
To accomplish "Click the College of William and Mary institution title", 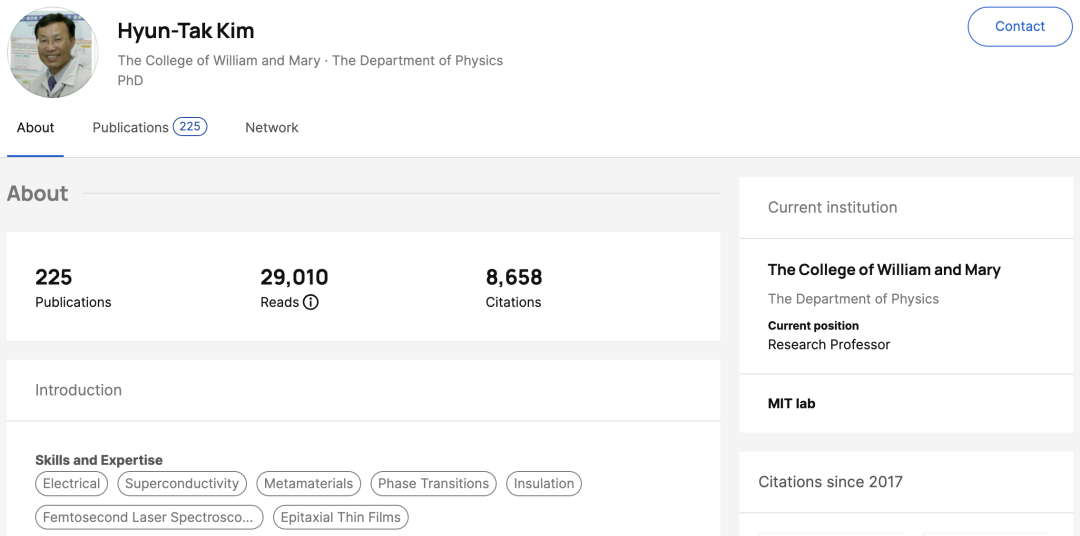I will pyautogui.click(x=884, y=270).
